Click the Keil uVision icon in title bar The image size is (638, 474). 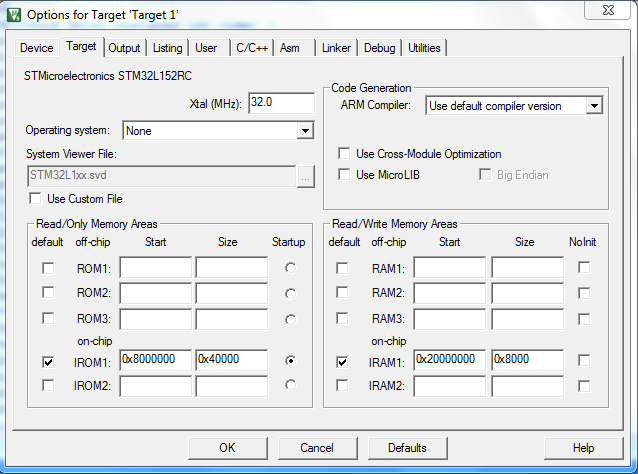coord(13,15)
